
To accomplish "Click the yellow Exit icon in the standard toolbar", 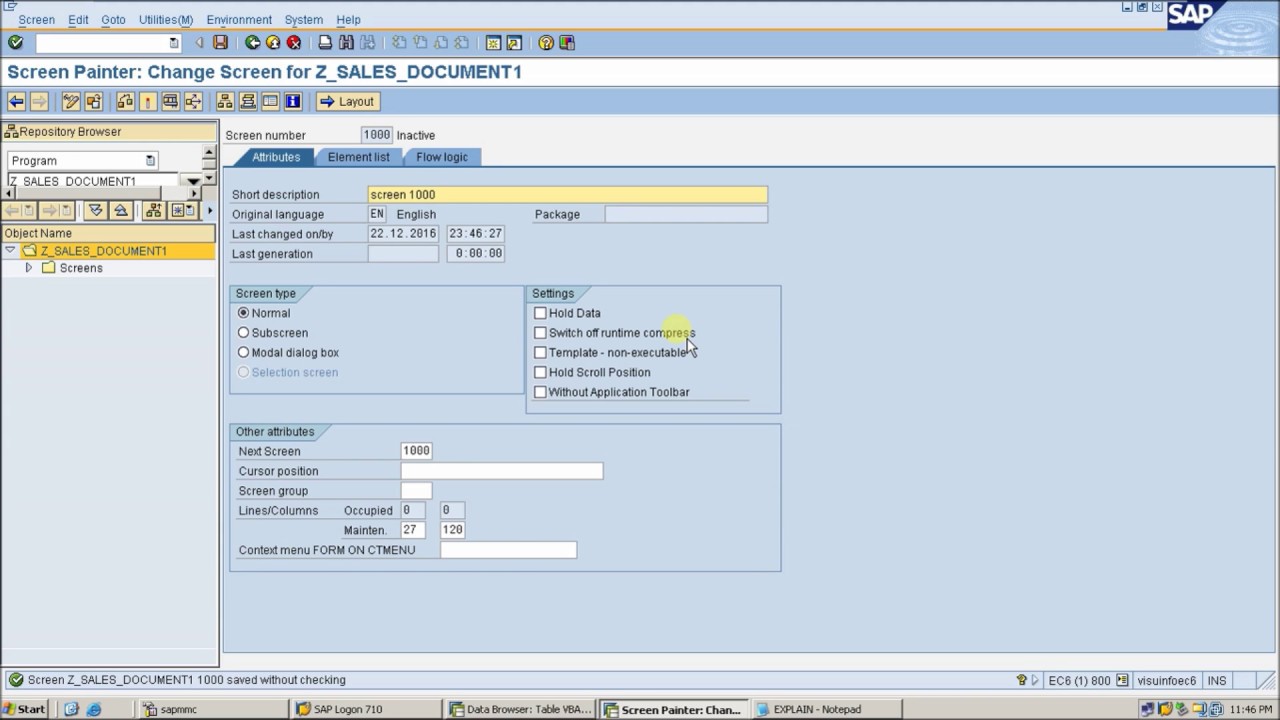I will 273,43.
